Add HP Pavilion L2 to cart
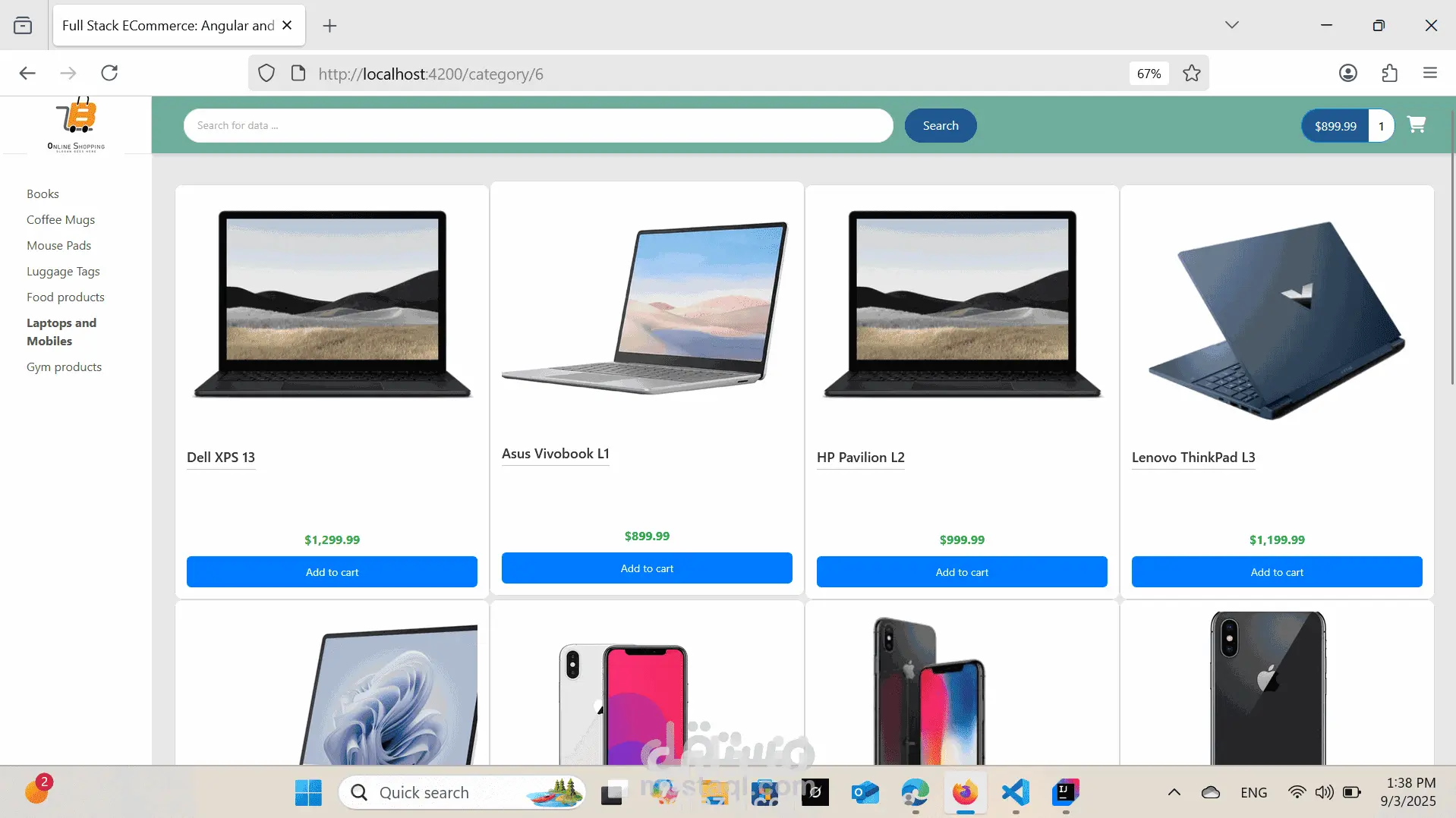 pyautogui.click(x=962, y=572)
